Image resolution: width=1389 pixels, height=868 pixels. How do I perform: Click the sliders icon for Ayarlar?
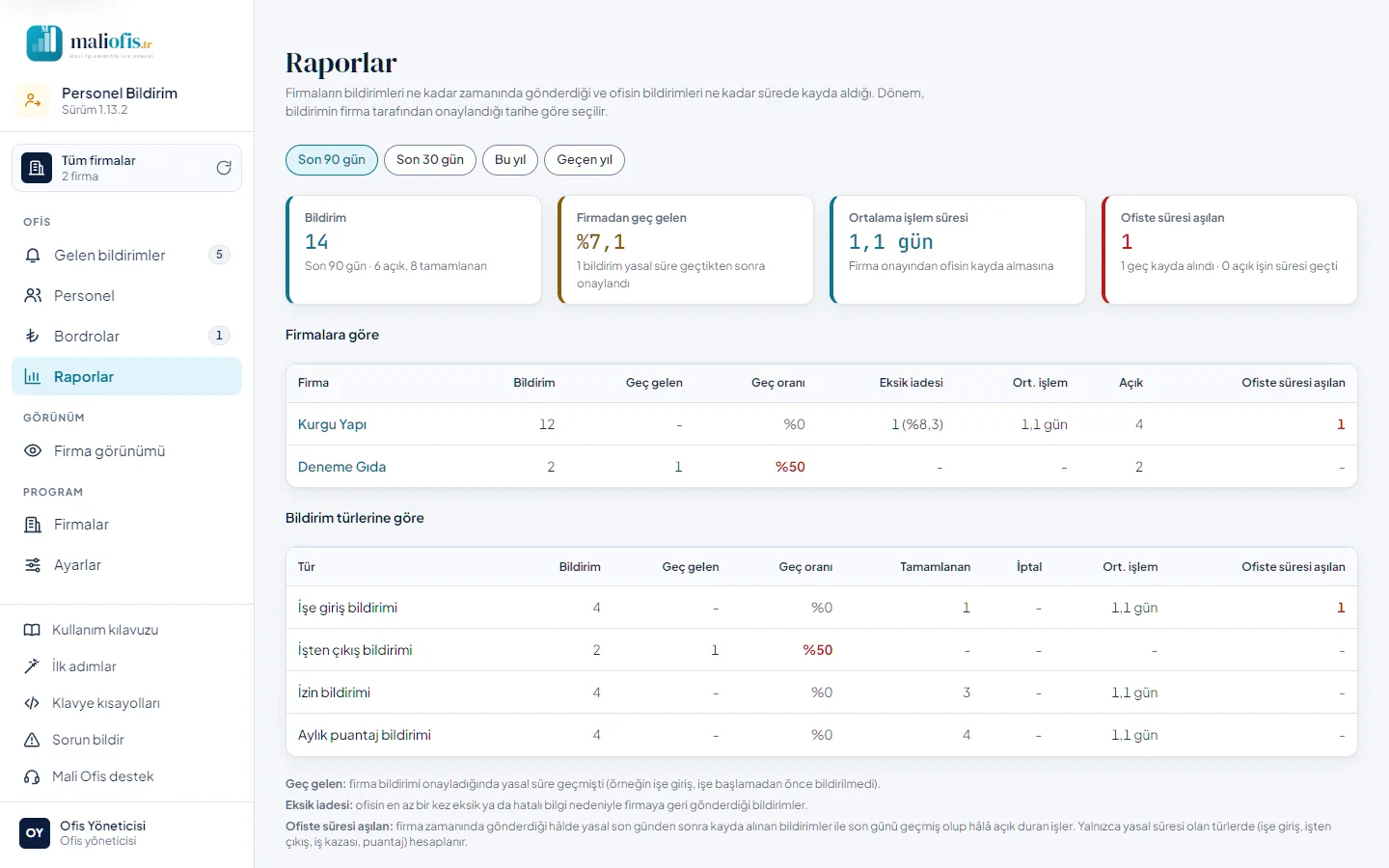tap(33, 565)
